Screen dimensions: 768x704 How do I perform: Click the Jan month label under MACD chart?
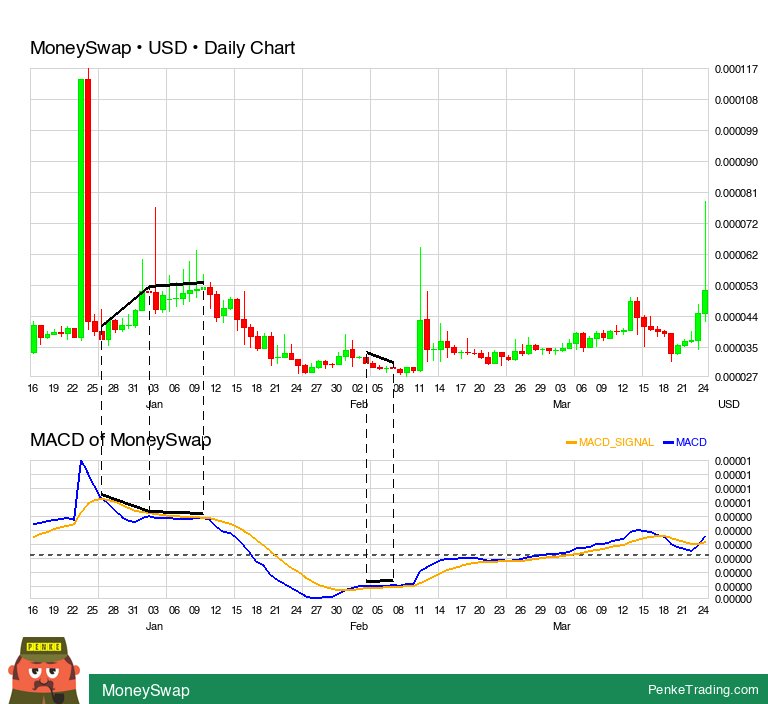tap(154, 626)
